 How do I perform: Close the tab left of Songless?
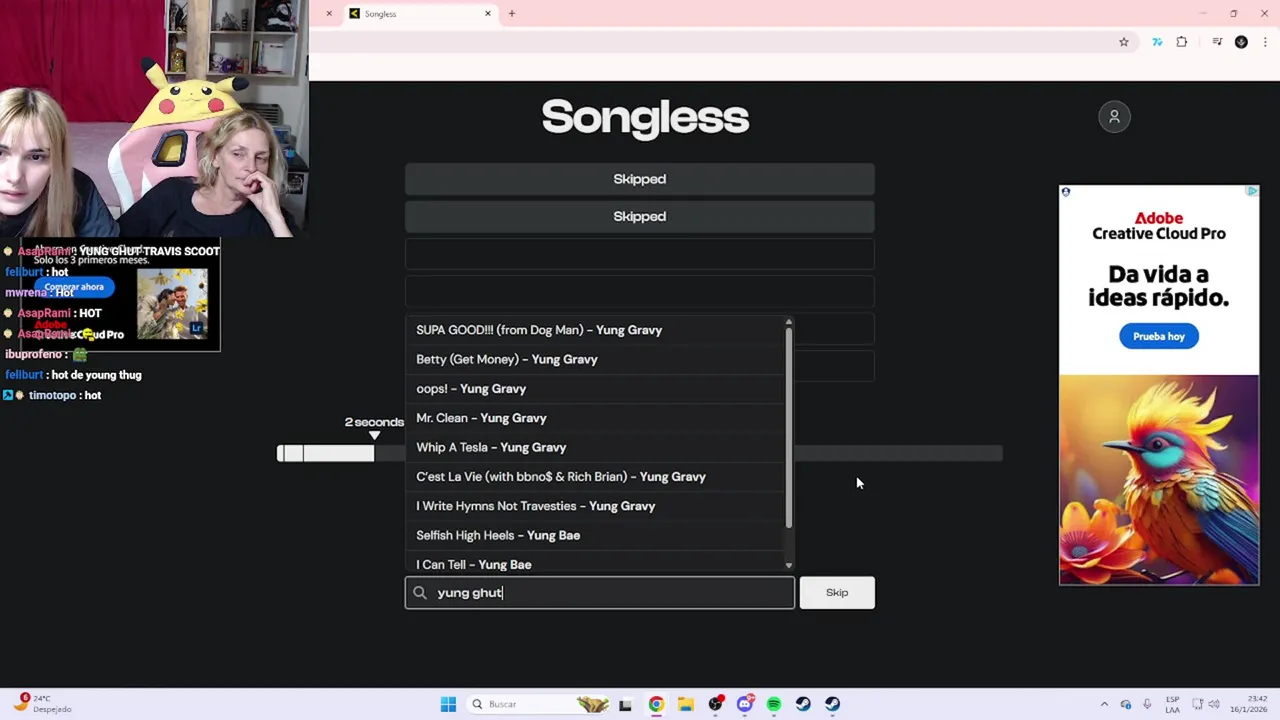coord(329,14)
